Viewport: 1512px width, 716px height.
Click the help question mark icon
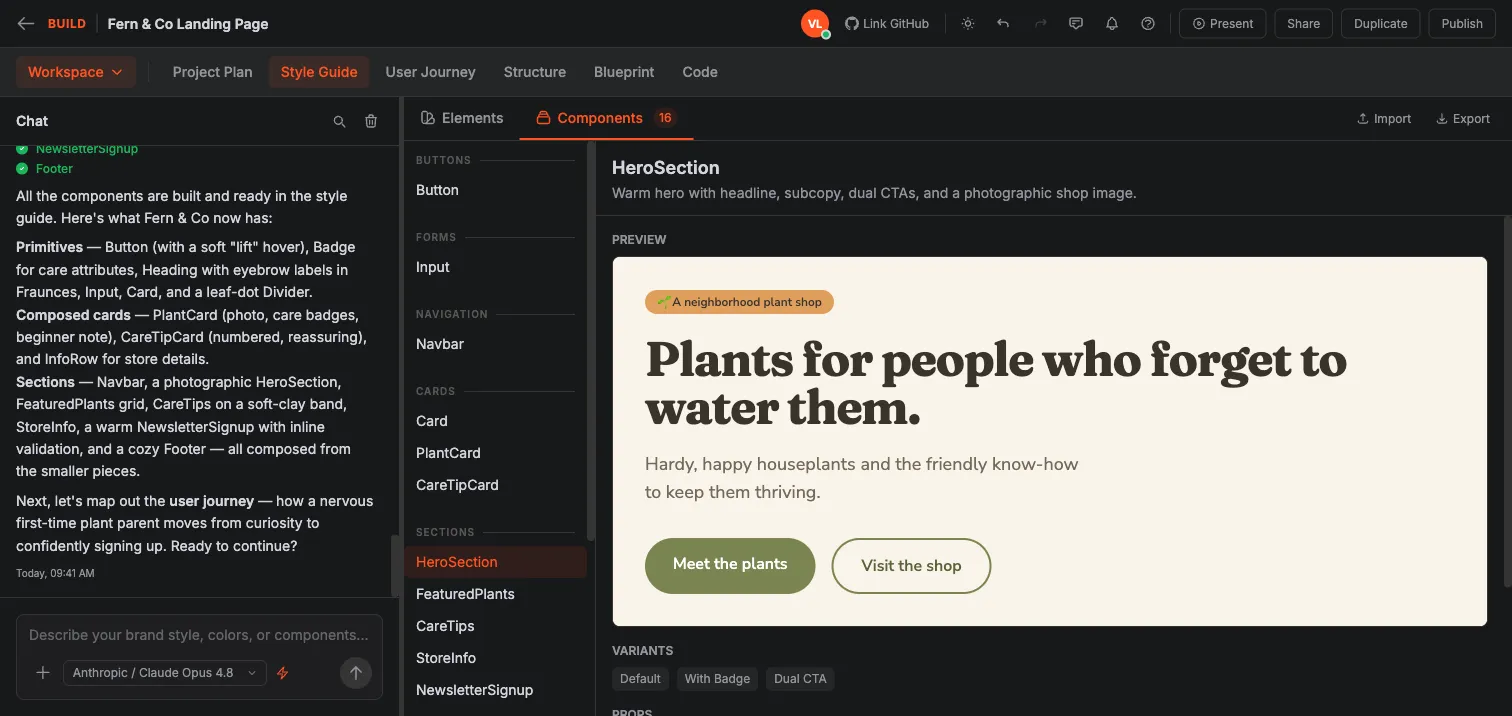point(1148,24)
